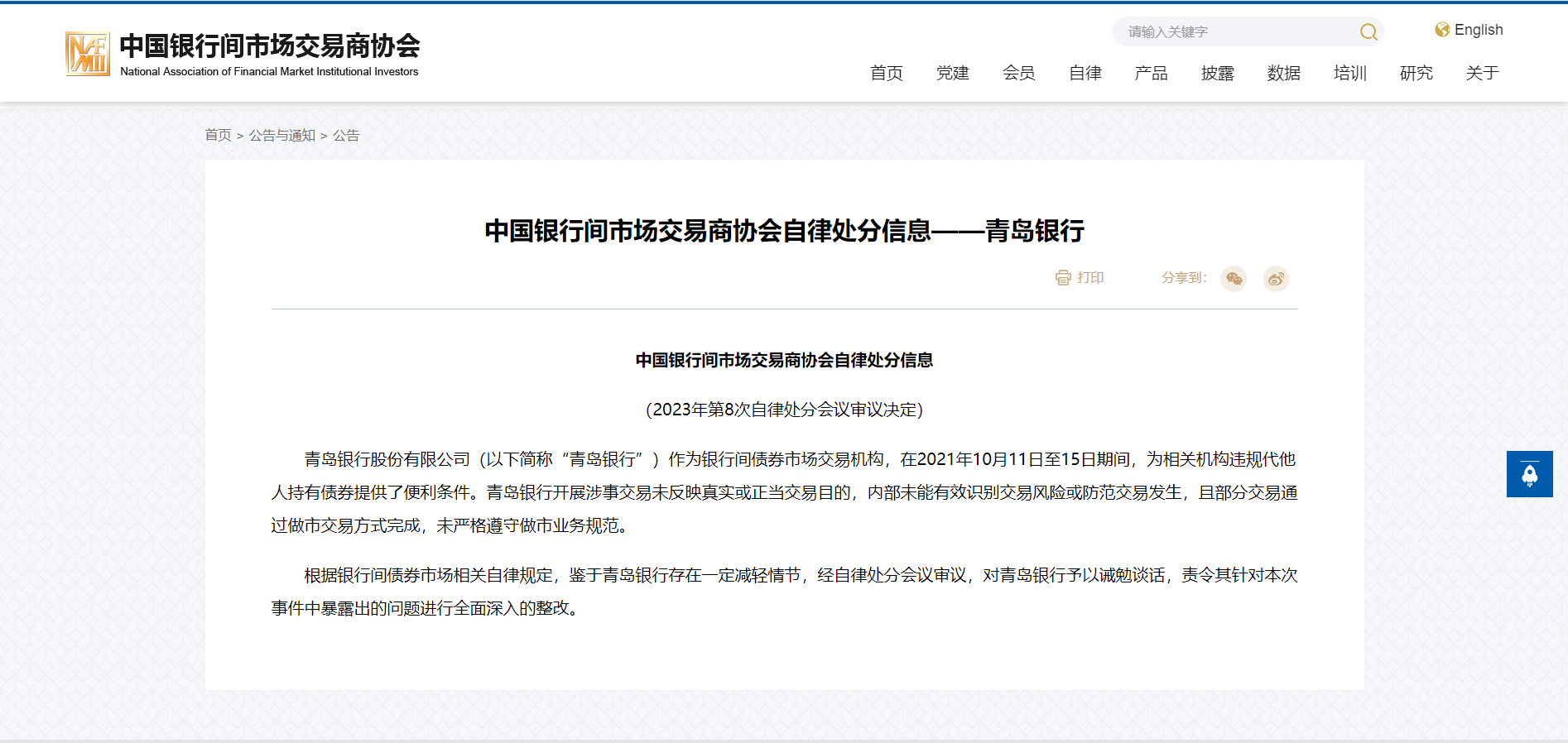Click the 打印 print link
The height and width of the screenshot is (743, 1568).
point(1090,278)
